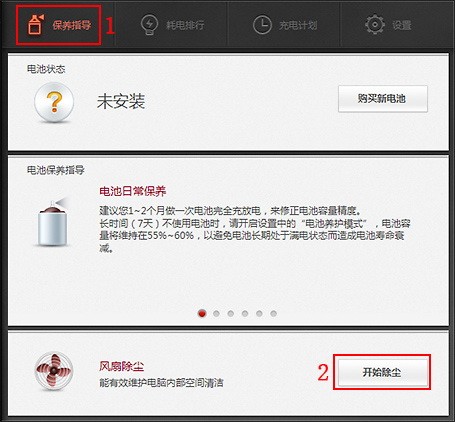Click the red fan dust removal icon
455x422 pixels.
pos(54,372)
